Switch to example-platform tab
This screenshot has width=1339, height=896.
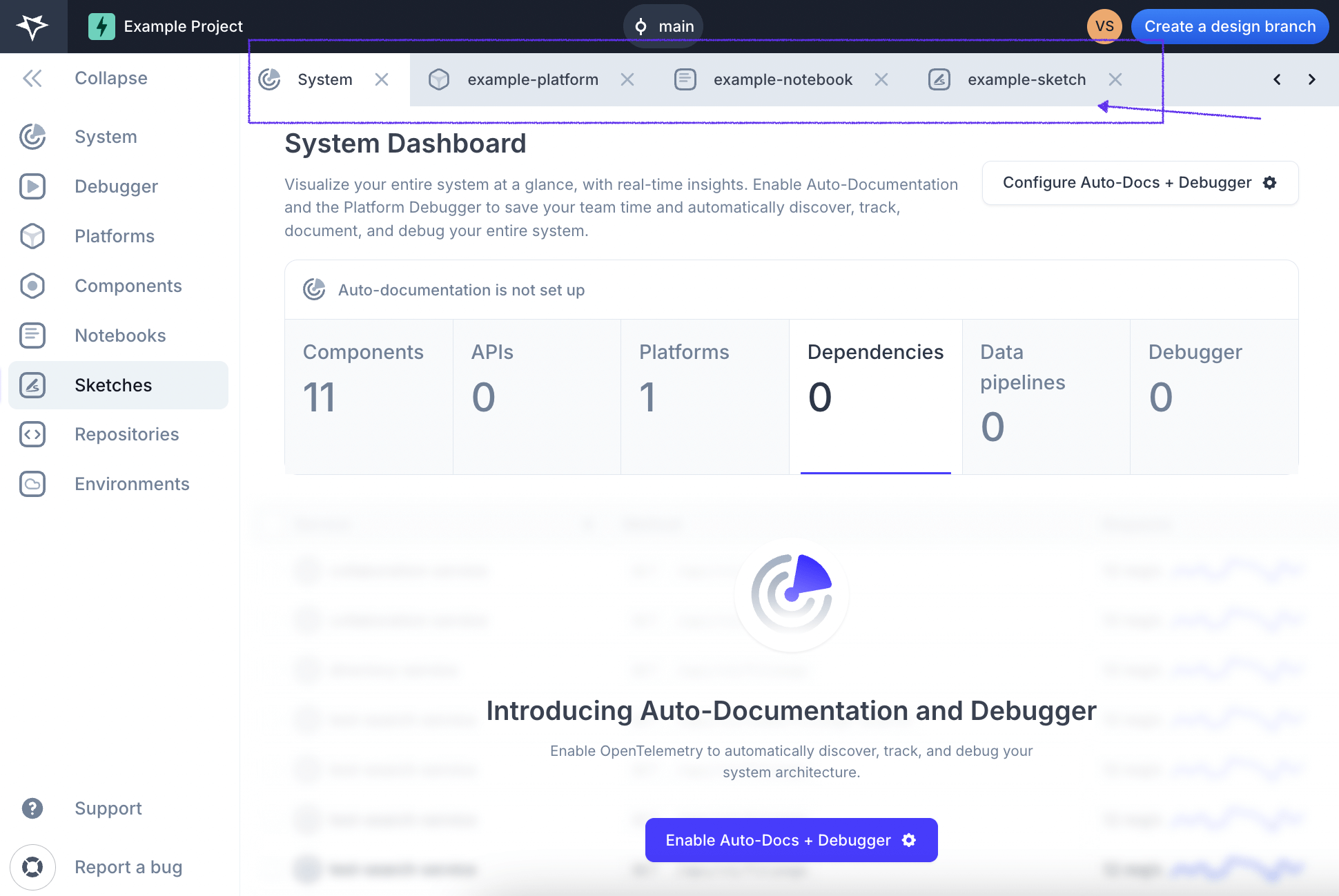click(x=533, y=79)
